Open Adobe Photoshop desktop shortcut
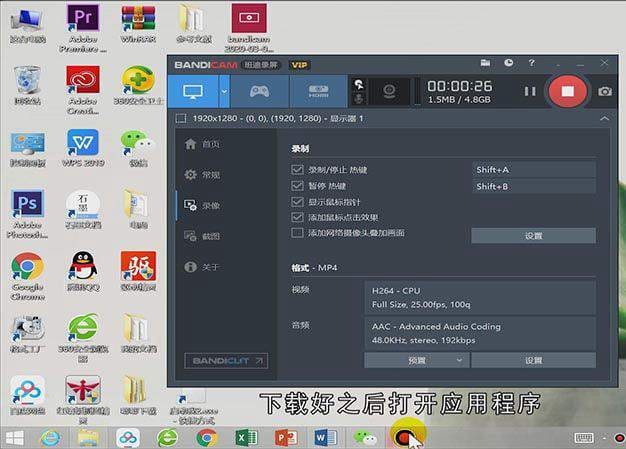Image resolution: width=626 pixels, height=449 pixels. coord(27,214)
